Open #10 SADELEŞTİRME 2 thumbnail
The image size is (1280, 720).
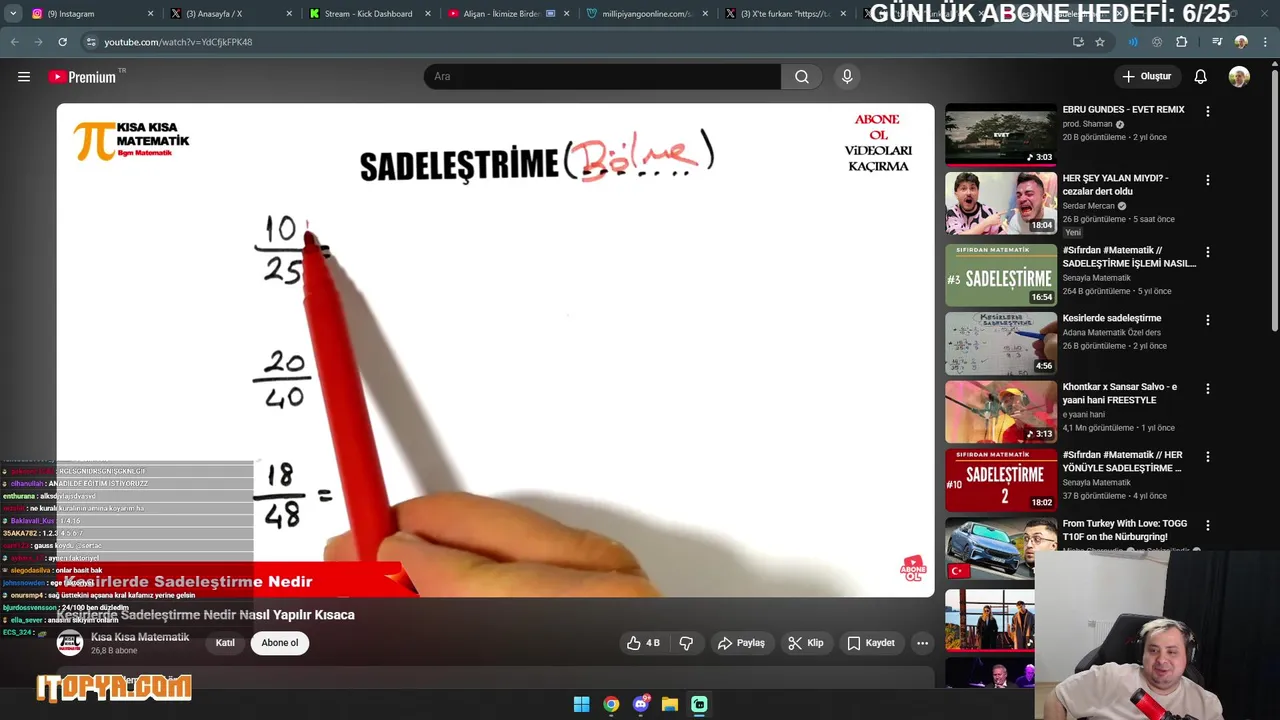pos(1001,480)
